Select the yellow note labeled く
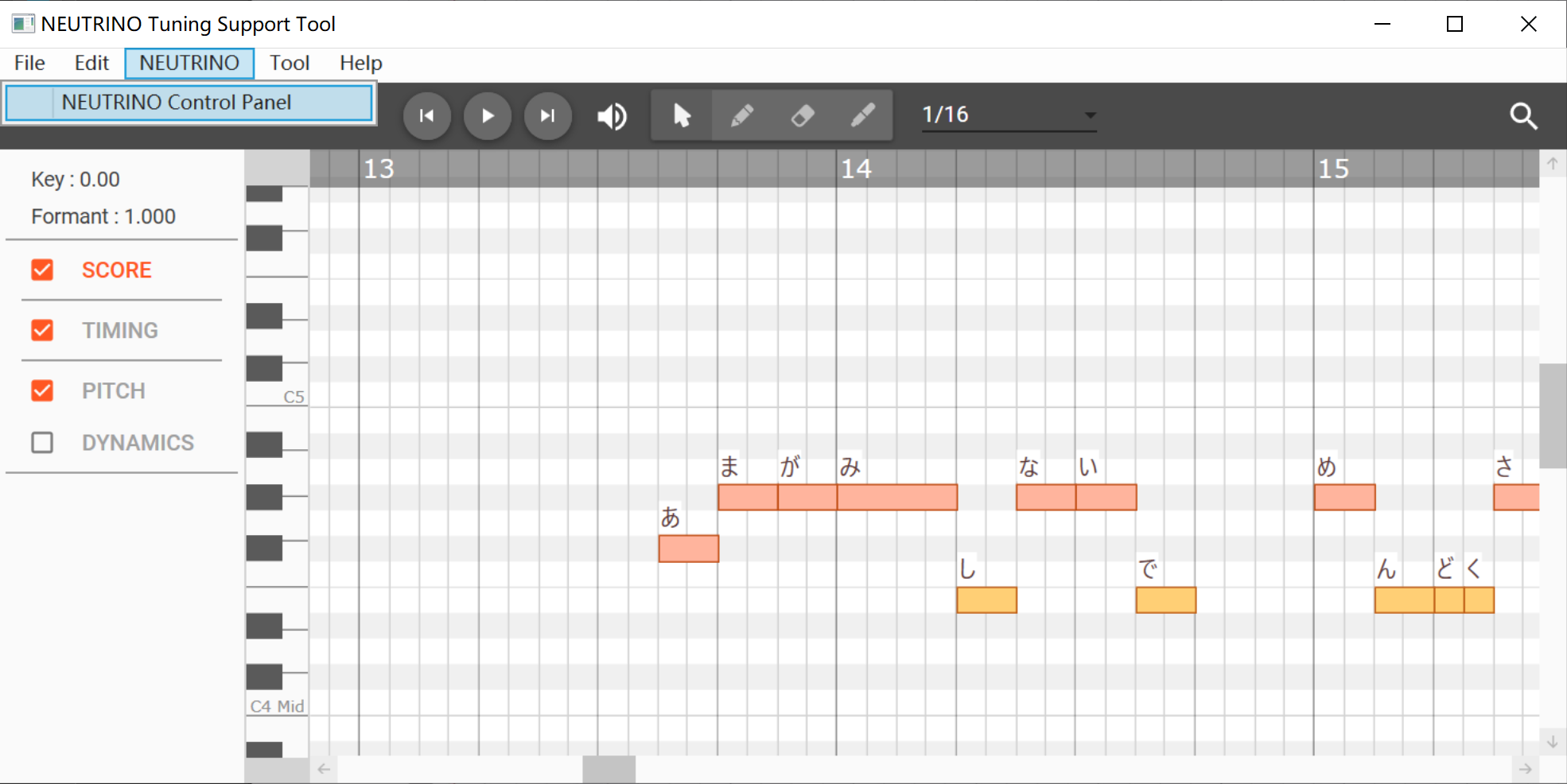This screenshot has width=1567, height=784. (1480, 600)
